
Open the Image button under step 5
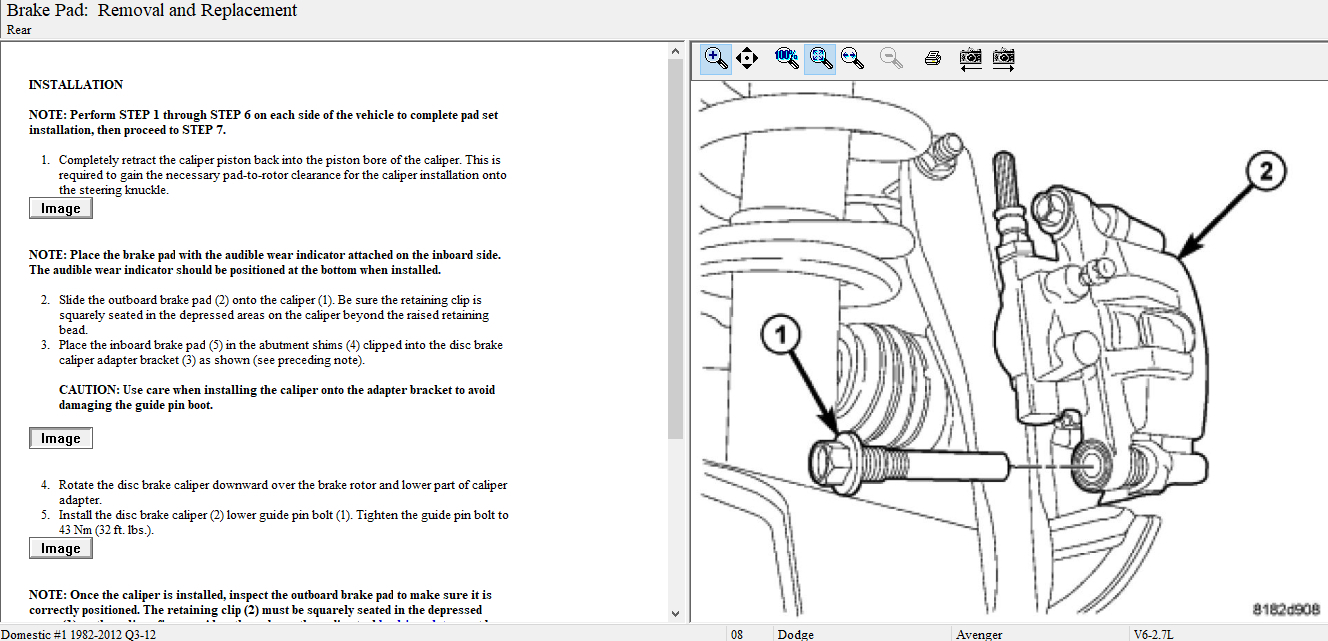tap(61, 548)
